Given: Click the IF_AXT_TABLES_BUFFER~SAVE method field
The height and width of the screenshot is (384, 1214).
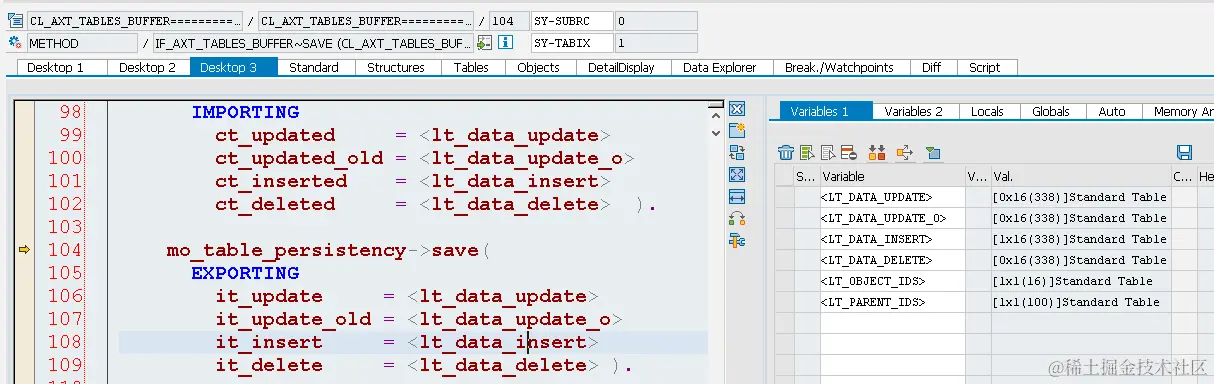Looking at the screenshot, I should pos(313,43).
